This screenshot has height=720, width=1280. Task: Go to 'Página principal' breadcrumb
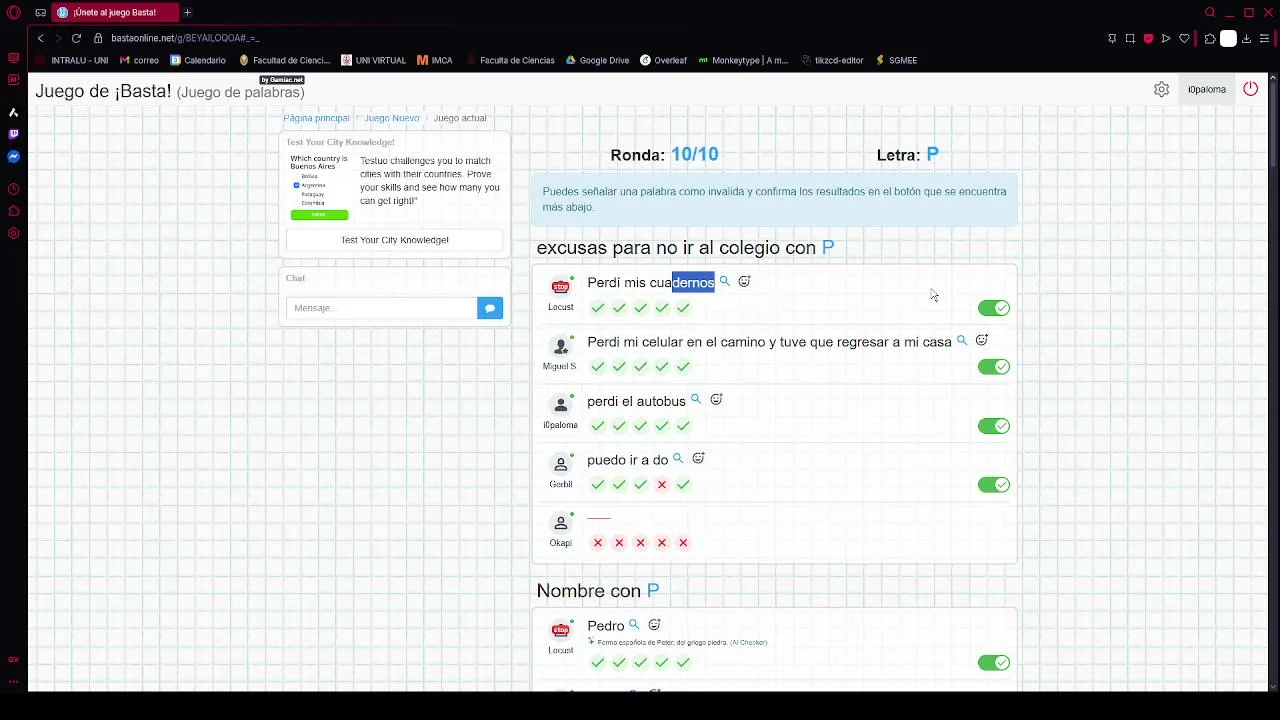pos(316,118)
